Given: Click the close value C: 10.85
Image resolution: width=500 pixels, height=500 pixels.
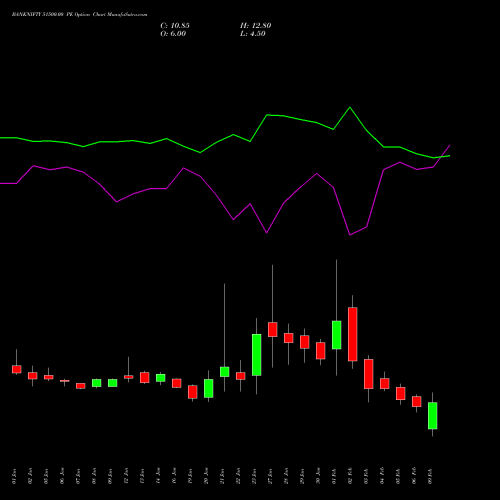Looking at the screenshot, I should pyautogui.click(x=175, y=26).
